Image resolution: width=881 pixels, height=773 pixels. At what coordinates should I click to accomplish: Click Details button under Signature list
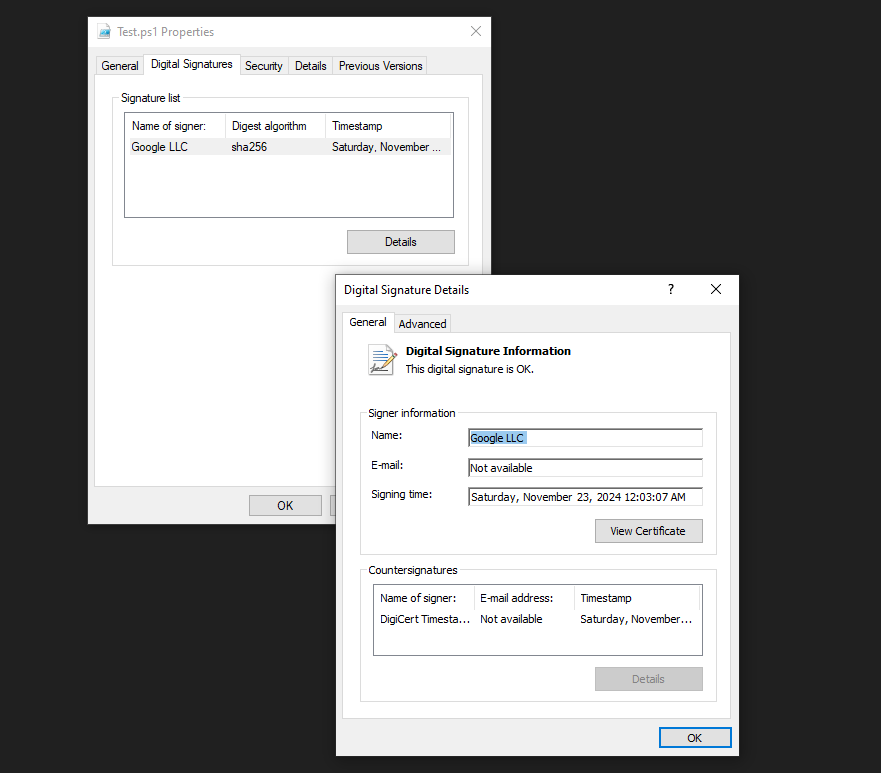pos(401,242)
